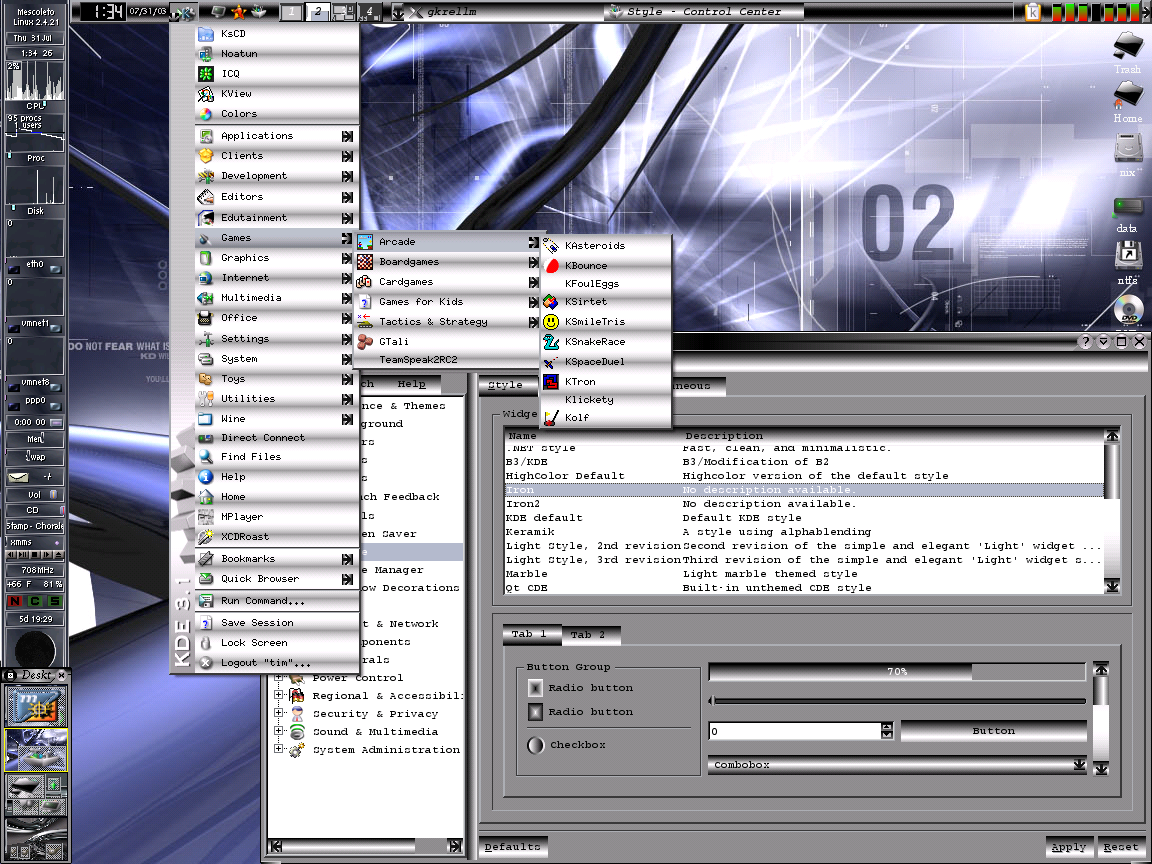Open Help from K menu
This screenshot has width=1152, height=864.
tap(277, 476)
